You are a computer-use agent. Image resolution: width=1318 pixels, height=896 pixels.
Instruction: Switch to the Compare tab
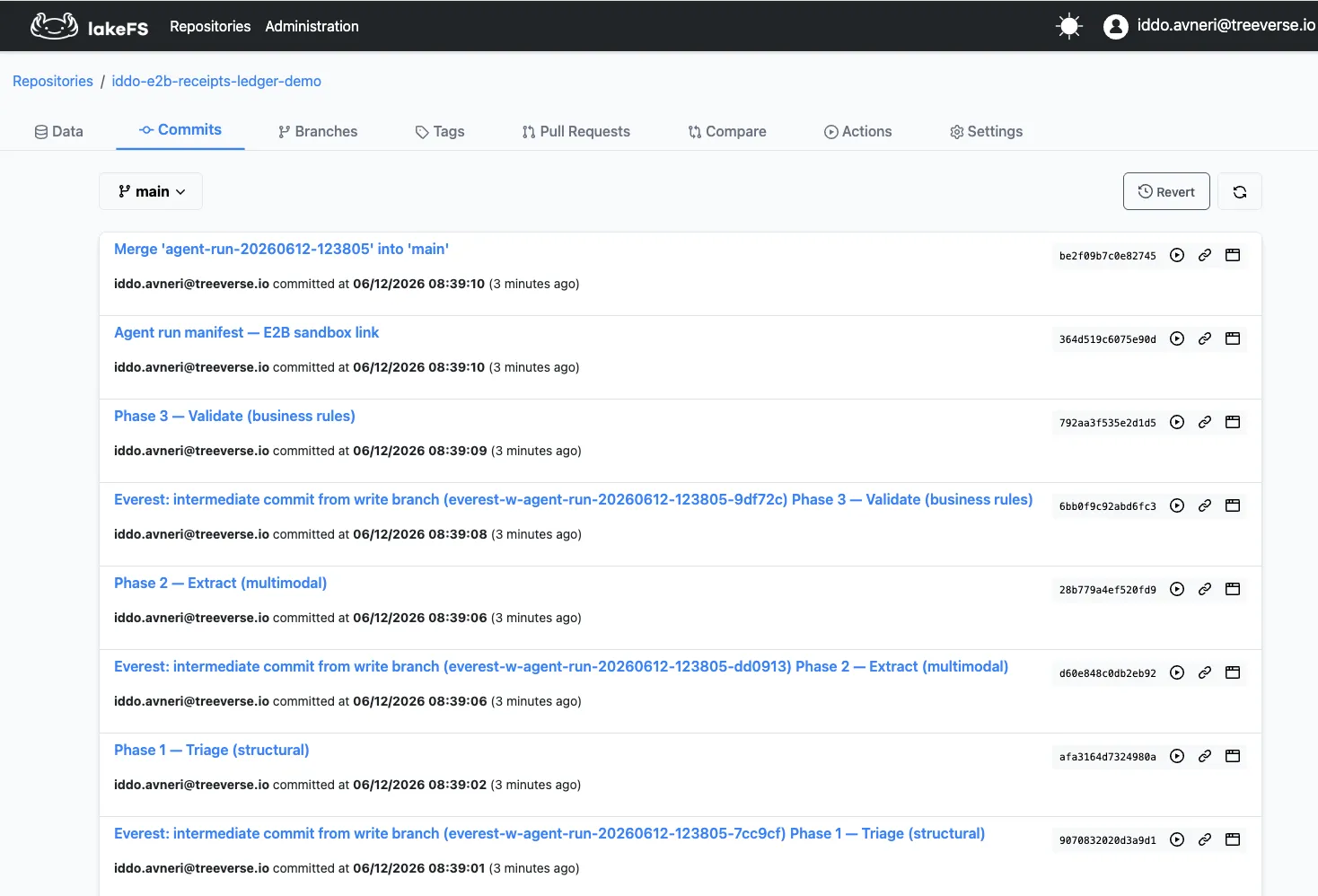coord(727,131)
